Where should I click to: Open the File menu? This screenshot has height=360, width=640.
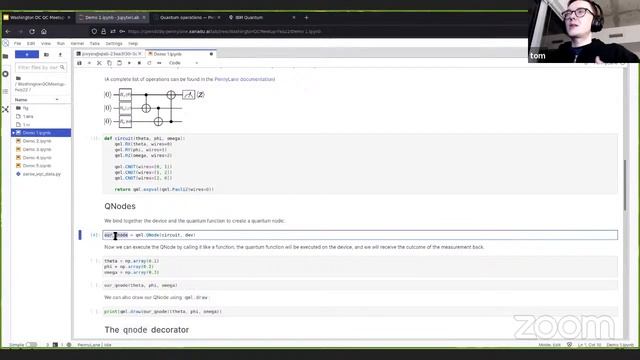[18, 43]
